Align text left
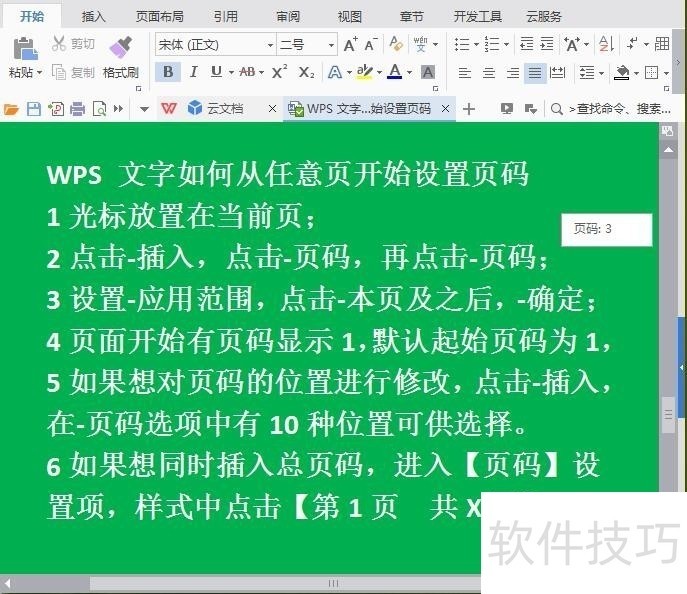This screenshot has height=594, width=687. pos(464,73)
